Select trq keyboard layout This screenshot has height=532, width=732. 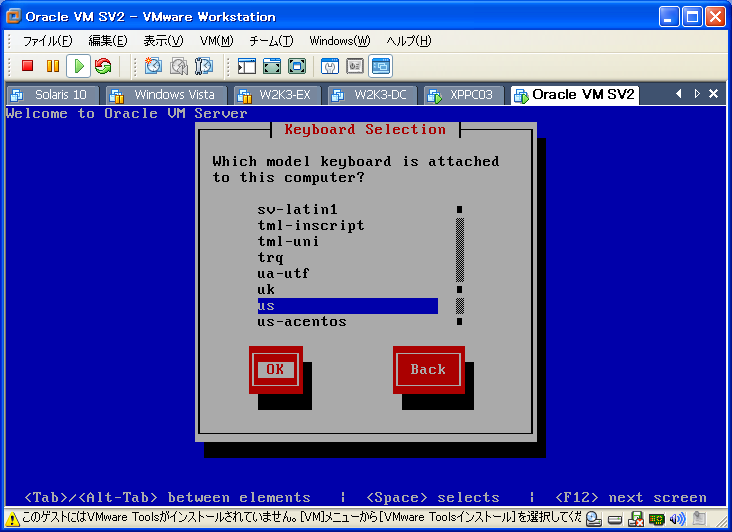click(x=348, y=258)
